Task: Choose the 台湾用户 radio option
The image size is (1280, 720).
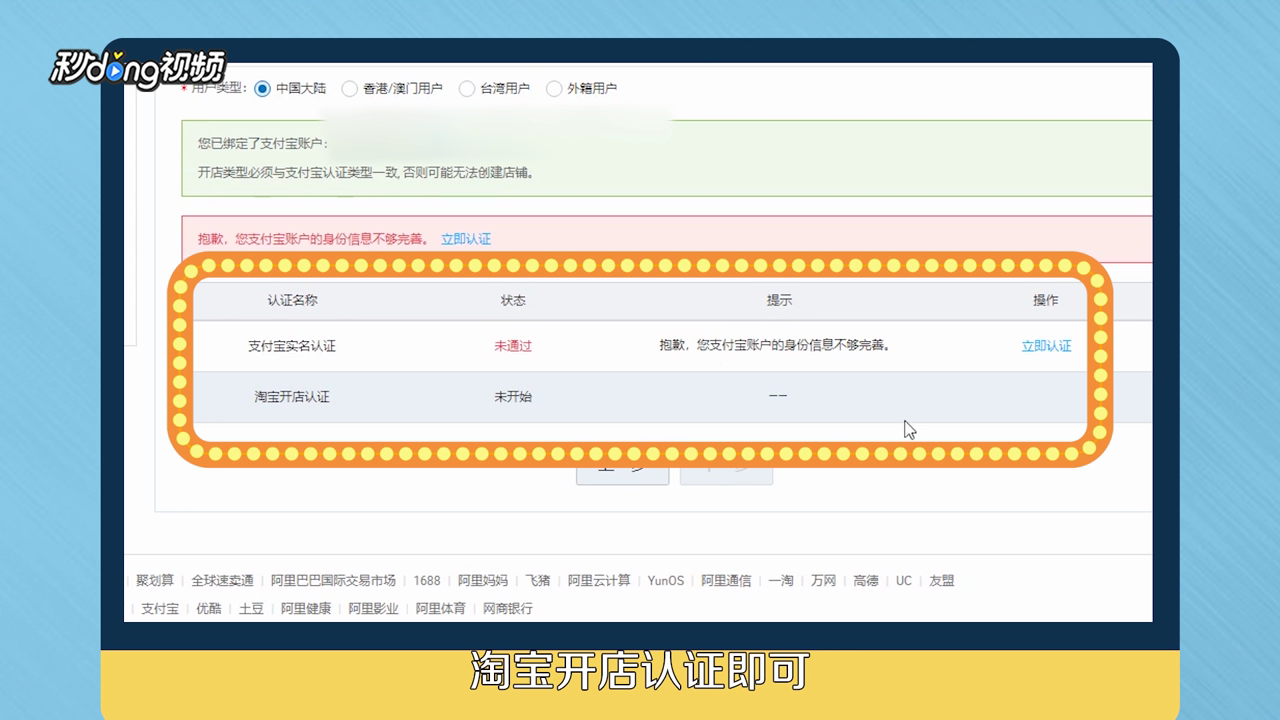Action: (x=467, y=88)
